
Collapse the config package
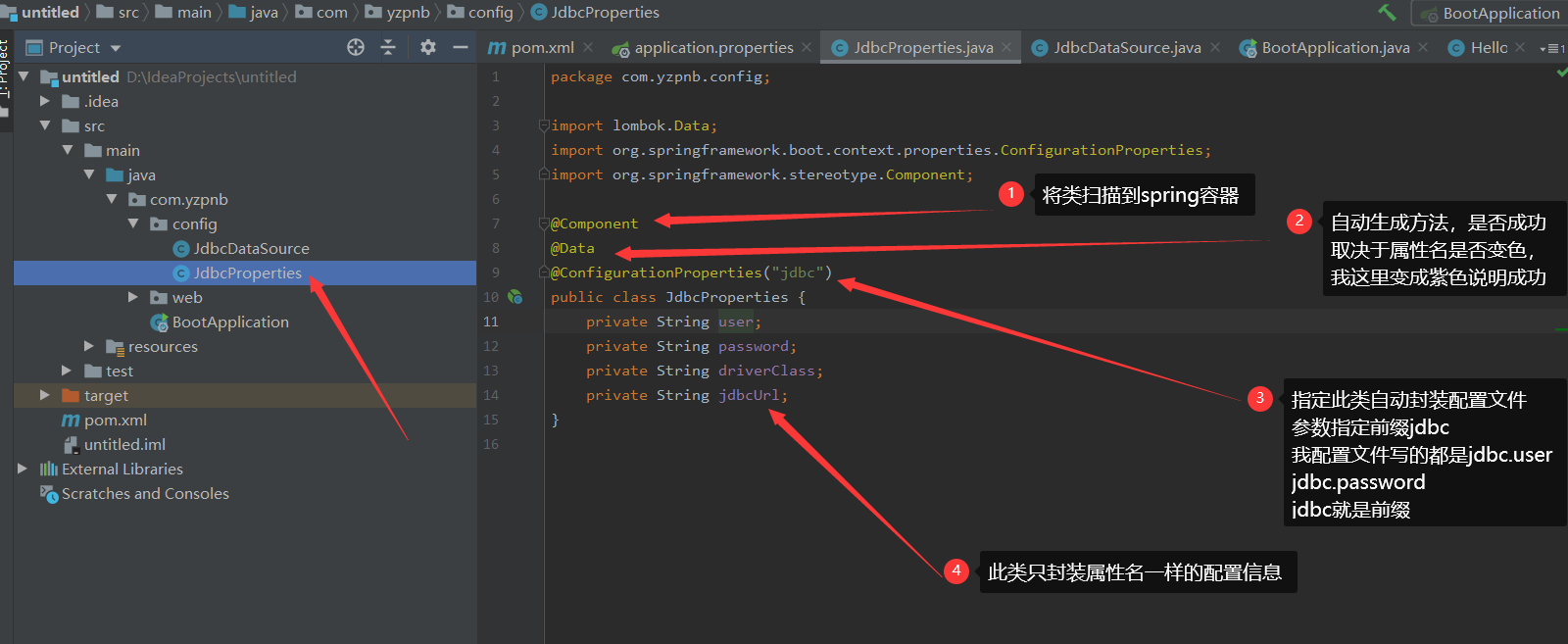(x=133, y=223)
